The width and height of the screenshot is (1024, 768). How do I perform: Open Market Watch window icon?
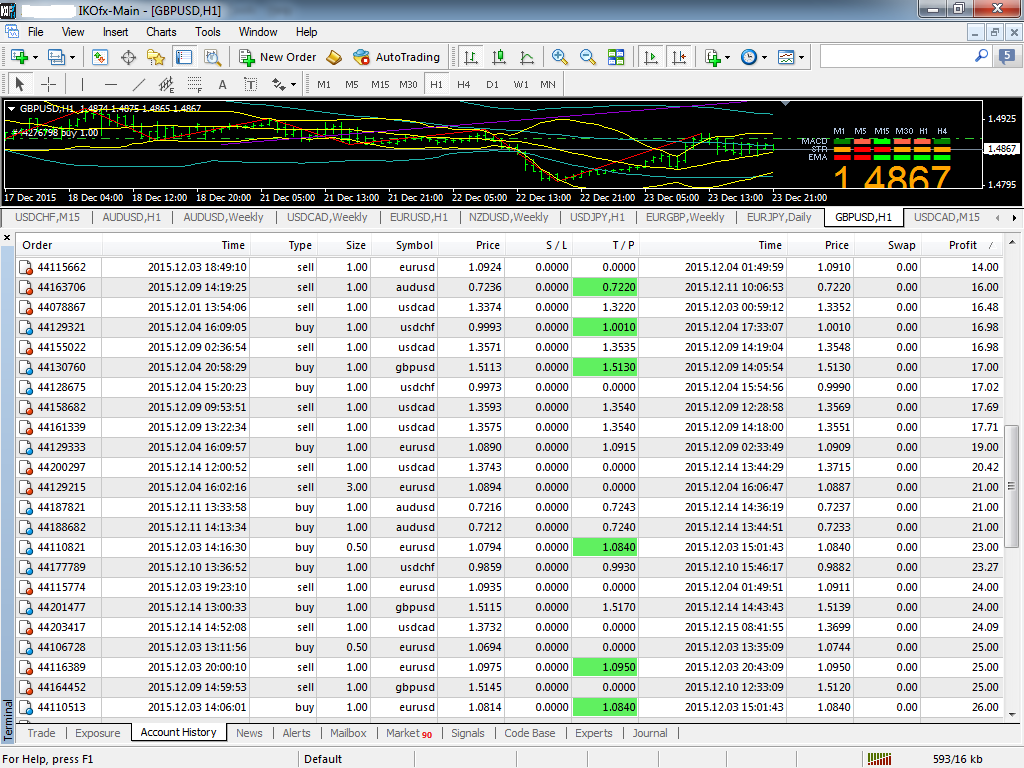(100, 57)
